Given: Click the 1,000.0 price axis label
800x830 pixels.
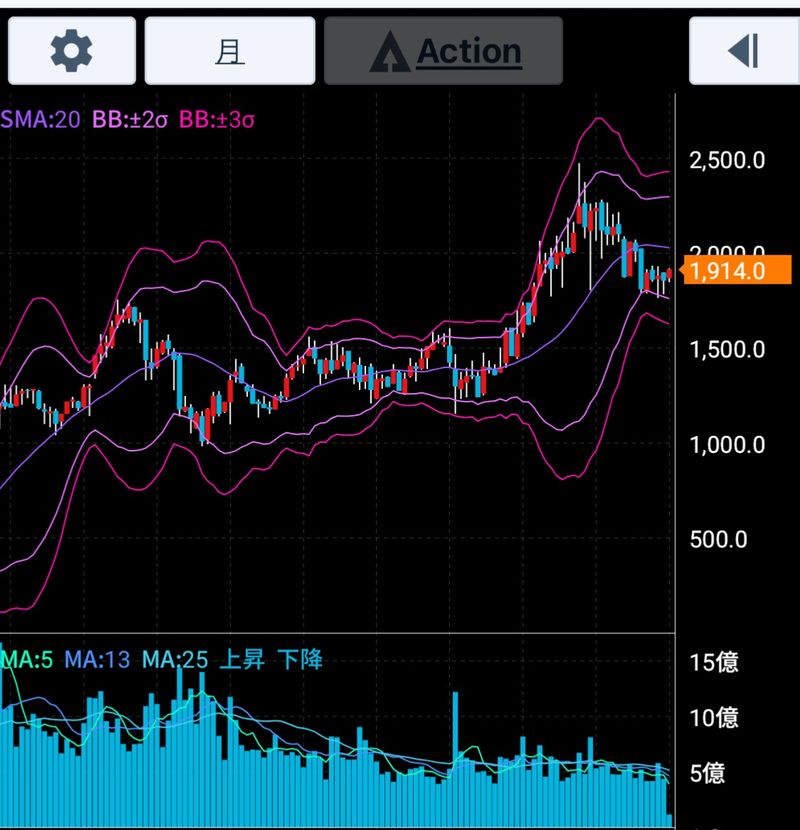Looking at the screenshot, I should coord(727,445).
